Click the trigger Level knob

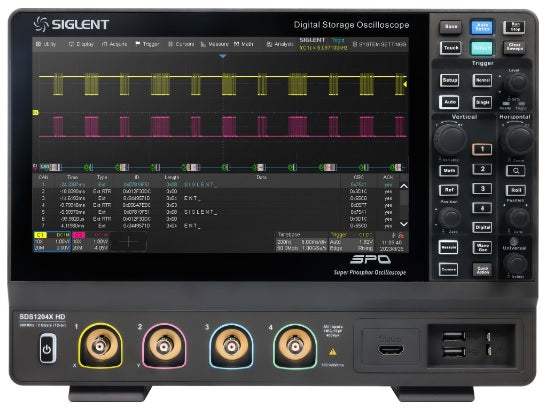[515, 83]
